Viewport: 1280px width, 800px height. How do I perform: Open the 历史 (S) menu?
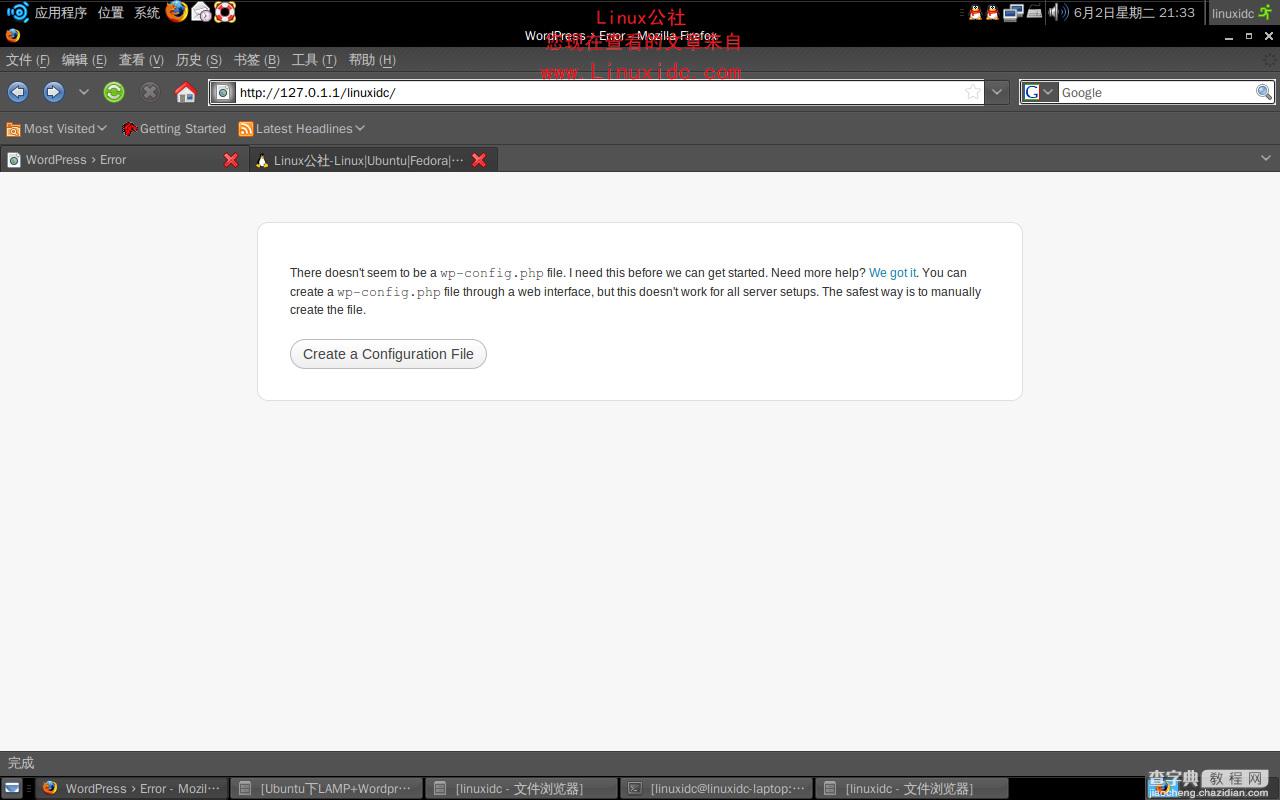coord(198,60)
